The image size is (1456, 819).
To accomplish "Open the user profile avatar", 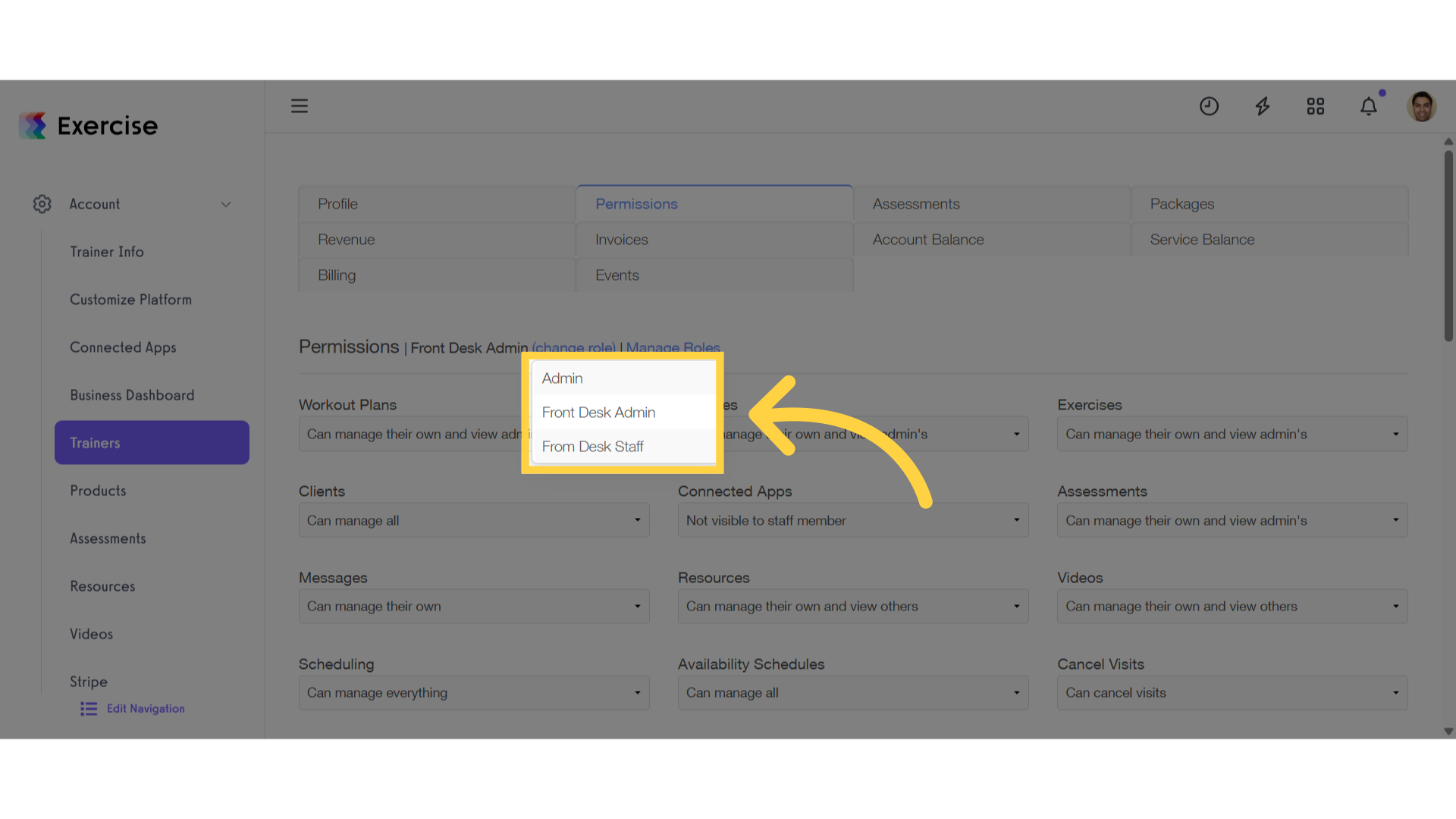I will point(1422,106).
